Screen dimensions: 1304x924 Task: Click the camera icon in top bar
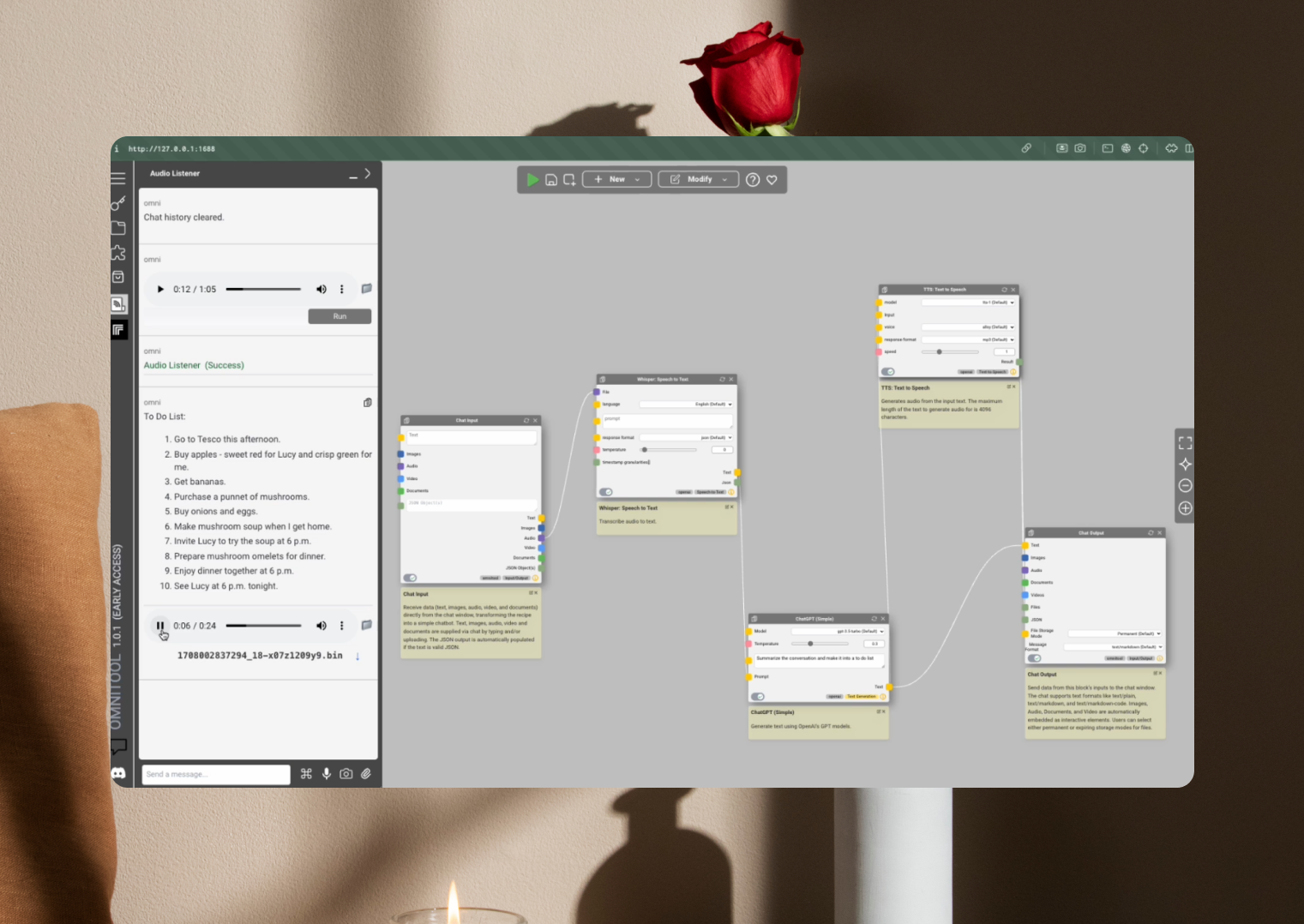coord(1080,148)
